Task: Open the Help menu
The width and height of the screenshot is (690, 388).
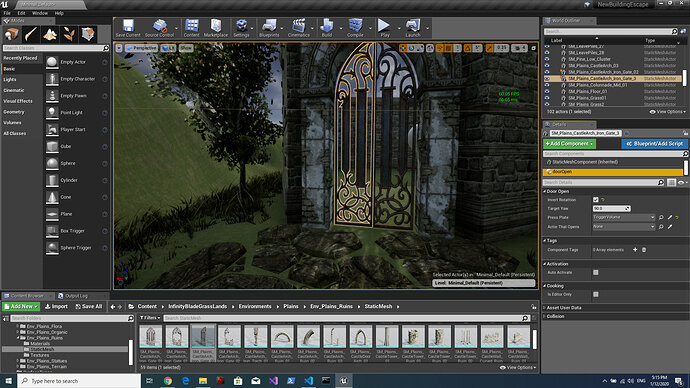Action: tap(59, 13)
